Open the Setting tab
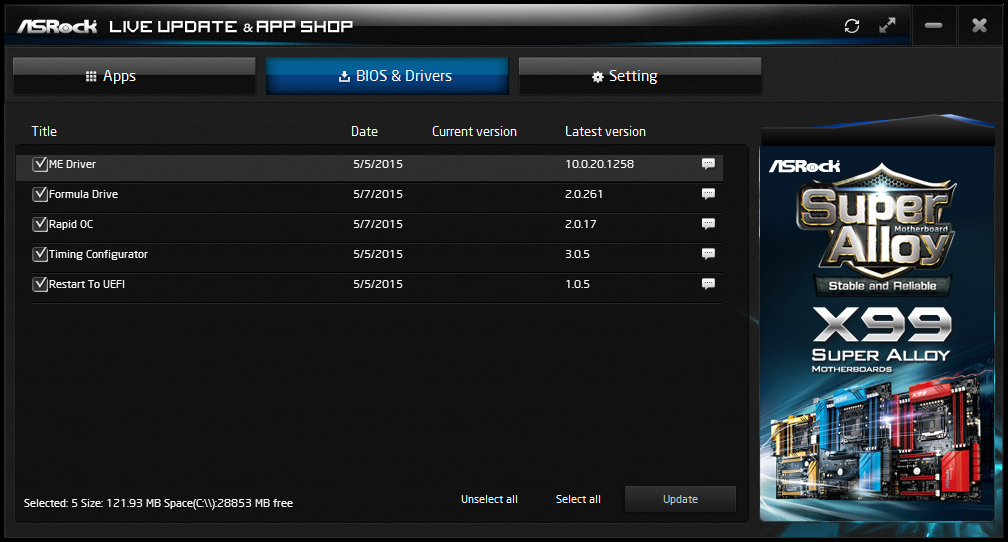Viewport: 1008px width, 542px height. [640, 76]
